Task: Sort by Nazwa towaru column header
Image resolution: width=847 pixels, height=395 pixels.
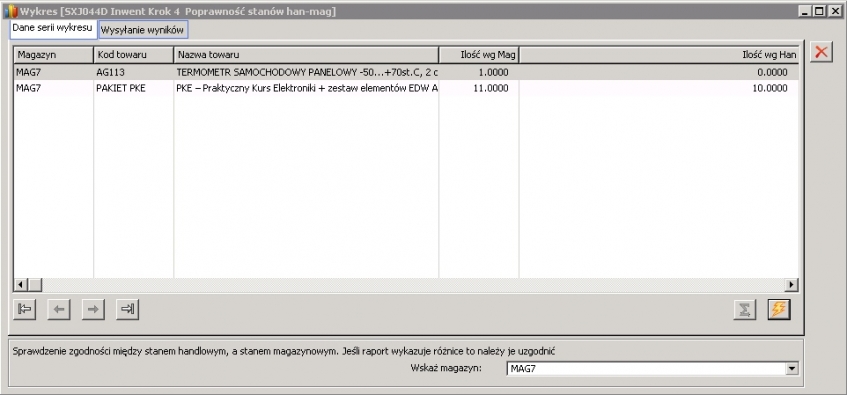Action: (306, 55)
